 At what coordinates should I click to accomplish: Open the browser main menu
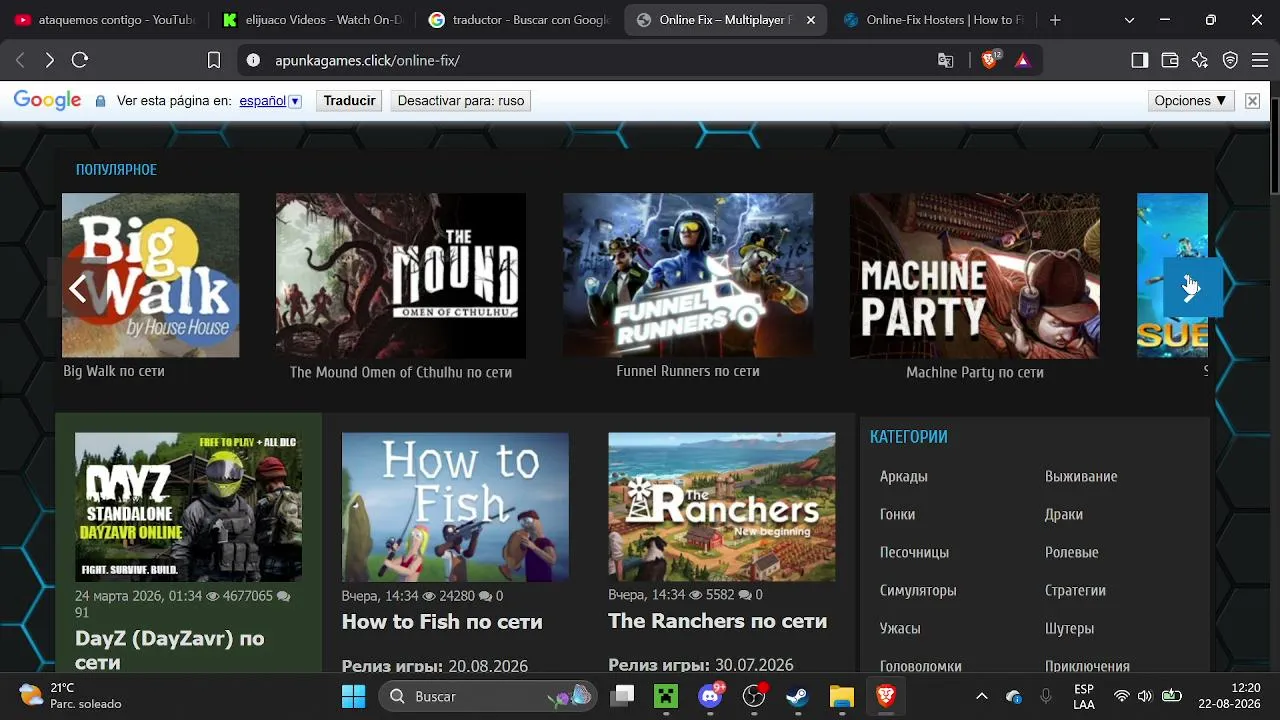tap(1260, 60)
